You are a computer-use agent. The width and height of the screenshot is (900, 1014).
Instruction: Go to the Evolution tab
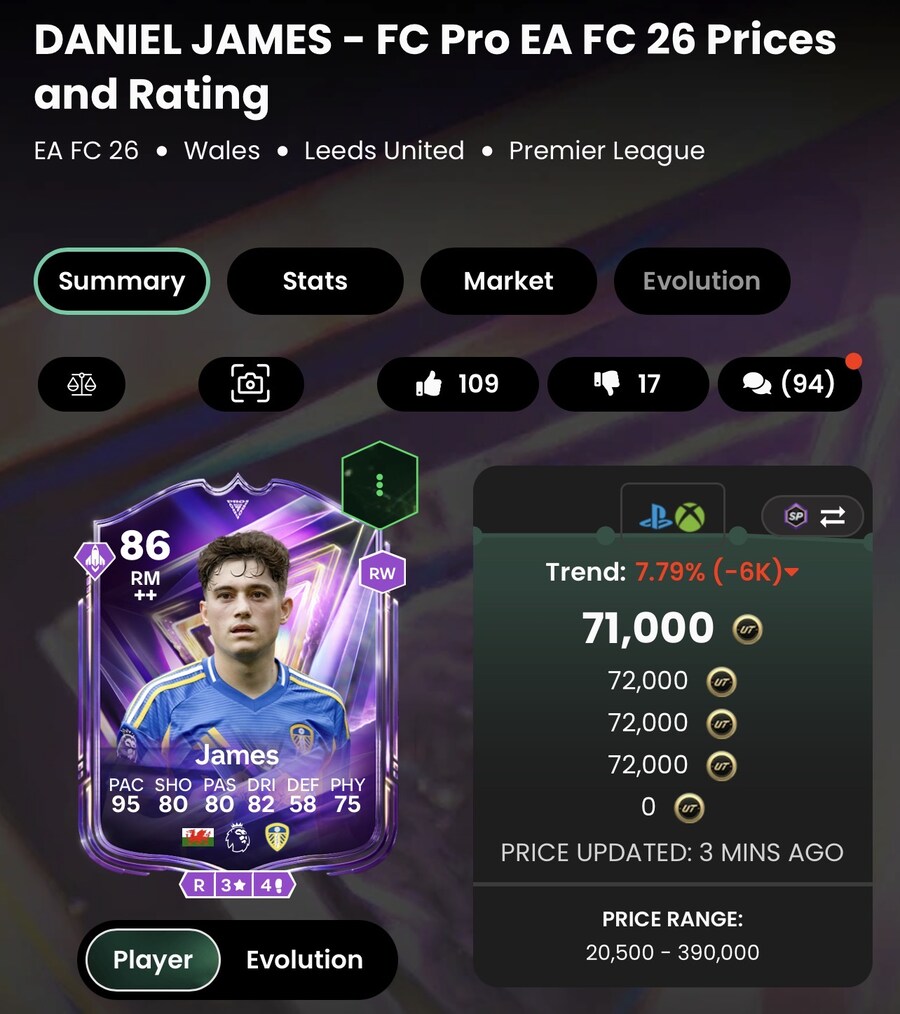point(702,281)
